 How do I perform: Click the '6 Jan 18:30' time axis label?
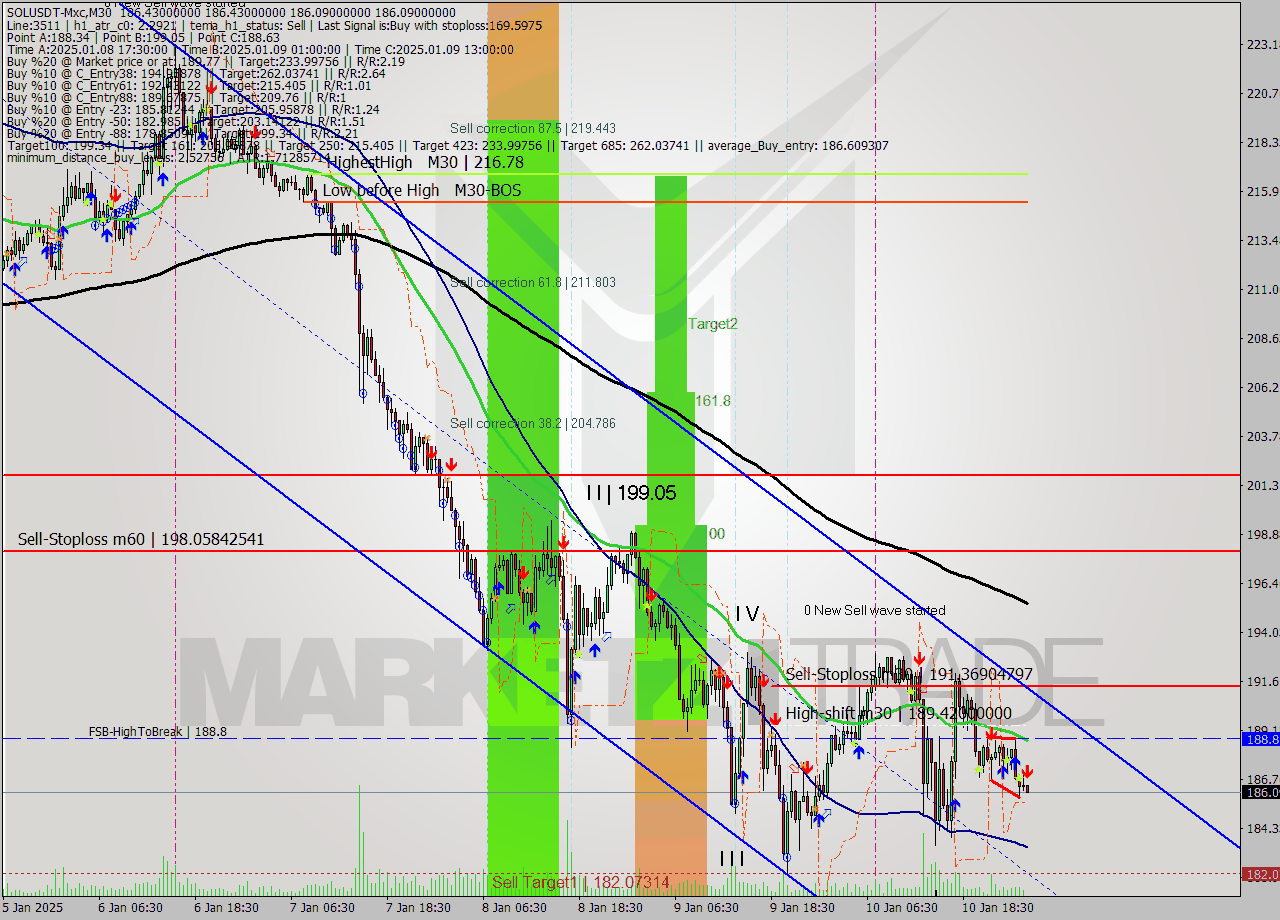coord(225,908)
